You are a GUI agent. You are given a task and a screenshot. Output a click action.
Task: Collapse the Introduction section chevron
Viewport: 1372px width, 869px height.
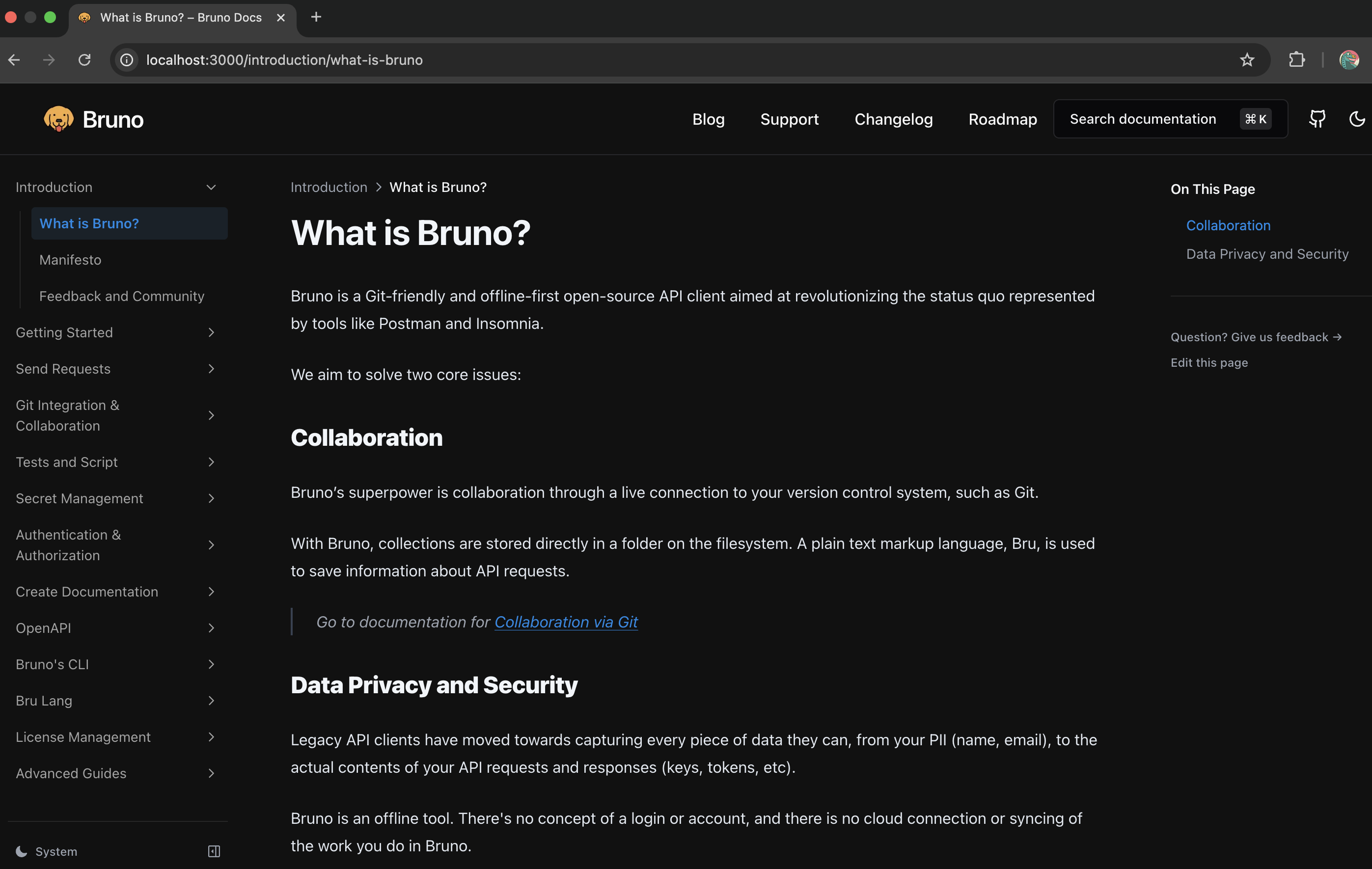coord(211,187)
